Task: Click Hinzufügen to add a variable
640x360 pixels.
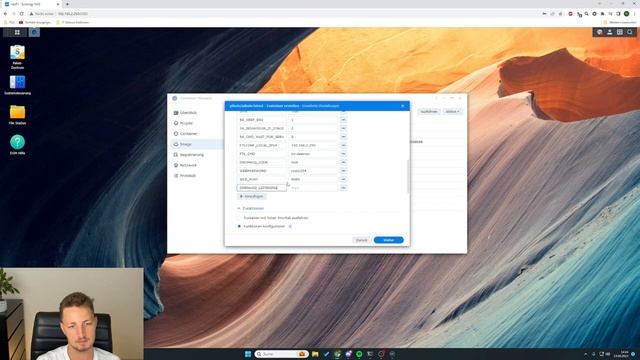Action: [x=251, y=196]
